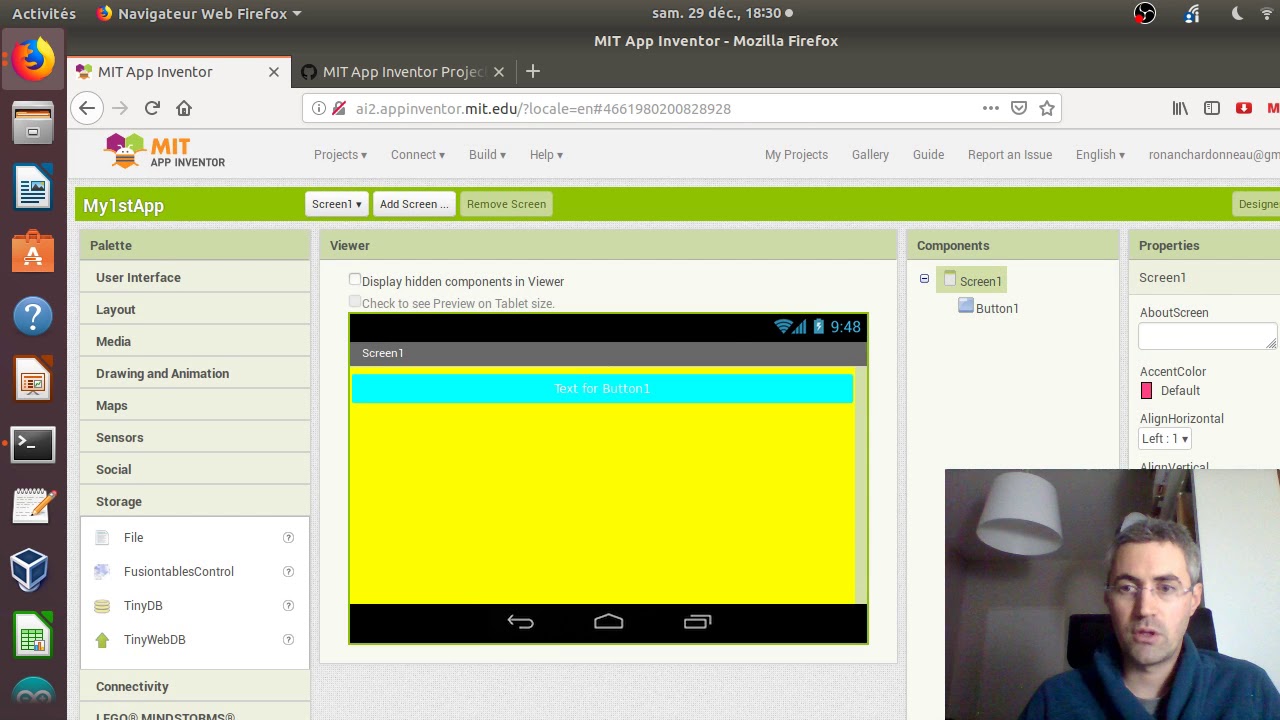The image size is (1280, 720).
Task: Open Ubuntu Software store icon
Action: pos(33,251)
